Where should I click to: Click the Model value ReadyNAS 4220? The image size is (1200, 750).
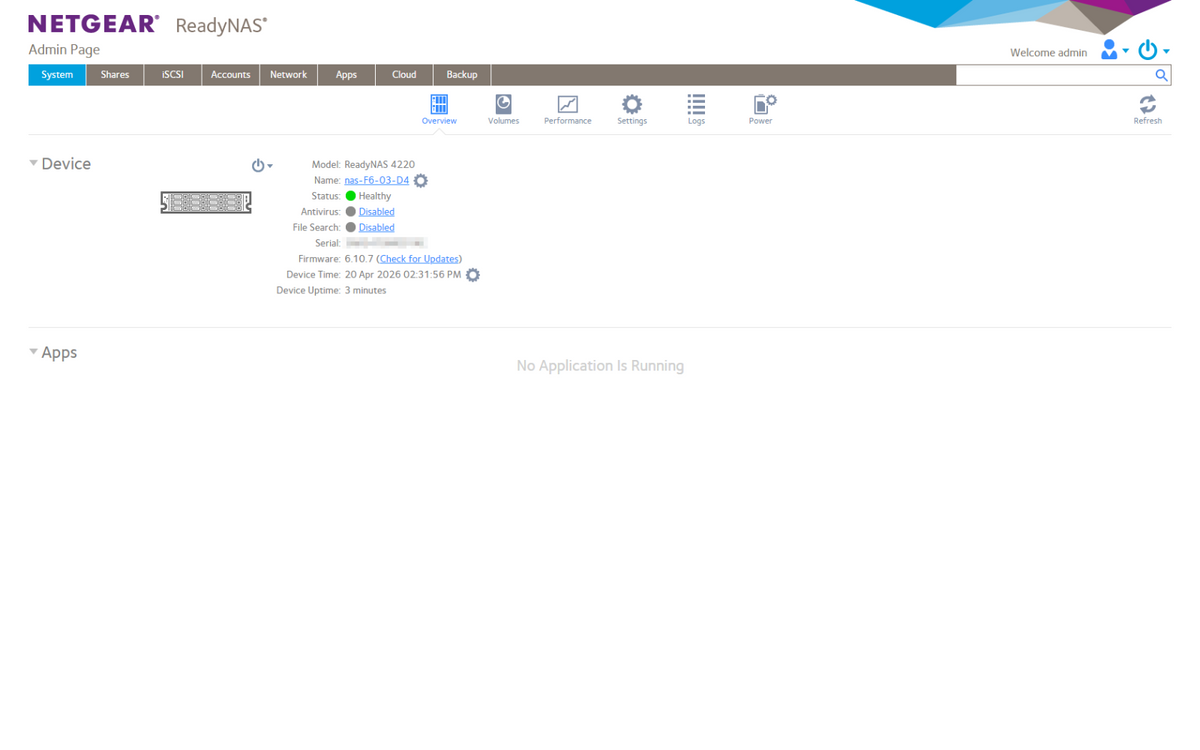(379, 165)
